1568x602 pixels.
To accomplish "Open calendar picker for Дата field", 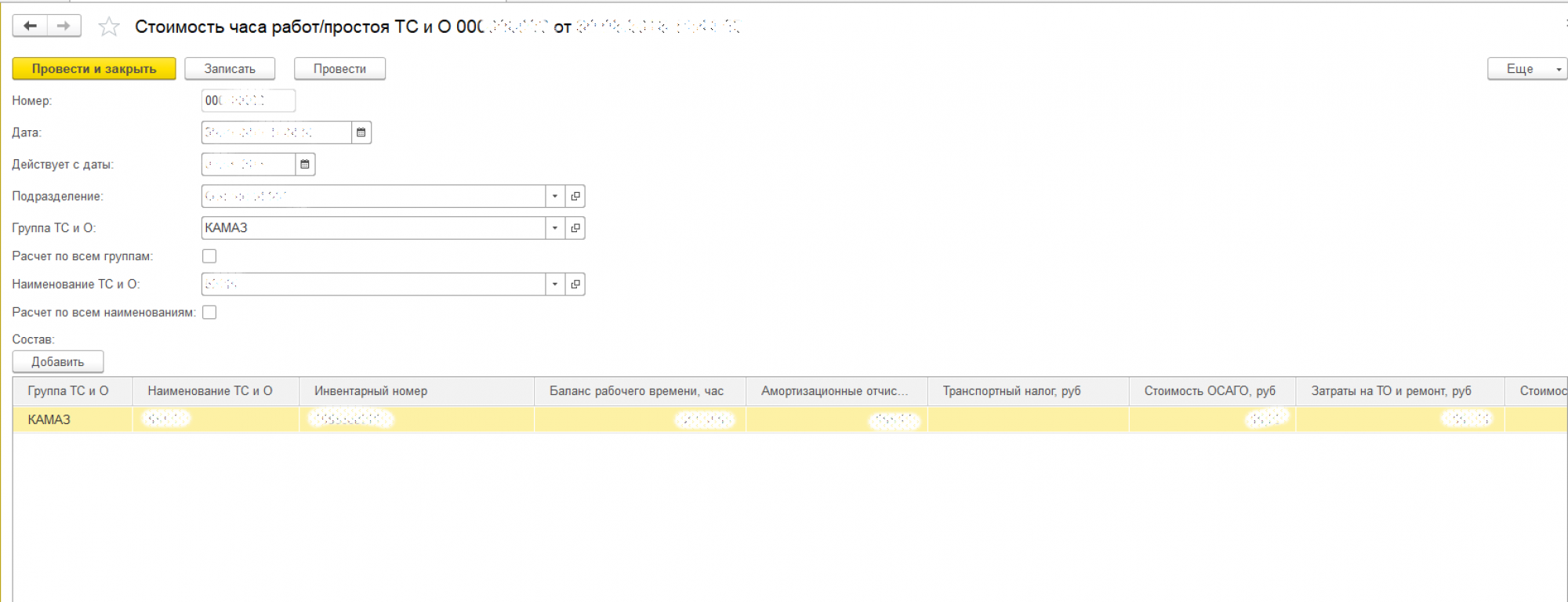I will (x=361, y=132).
